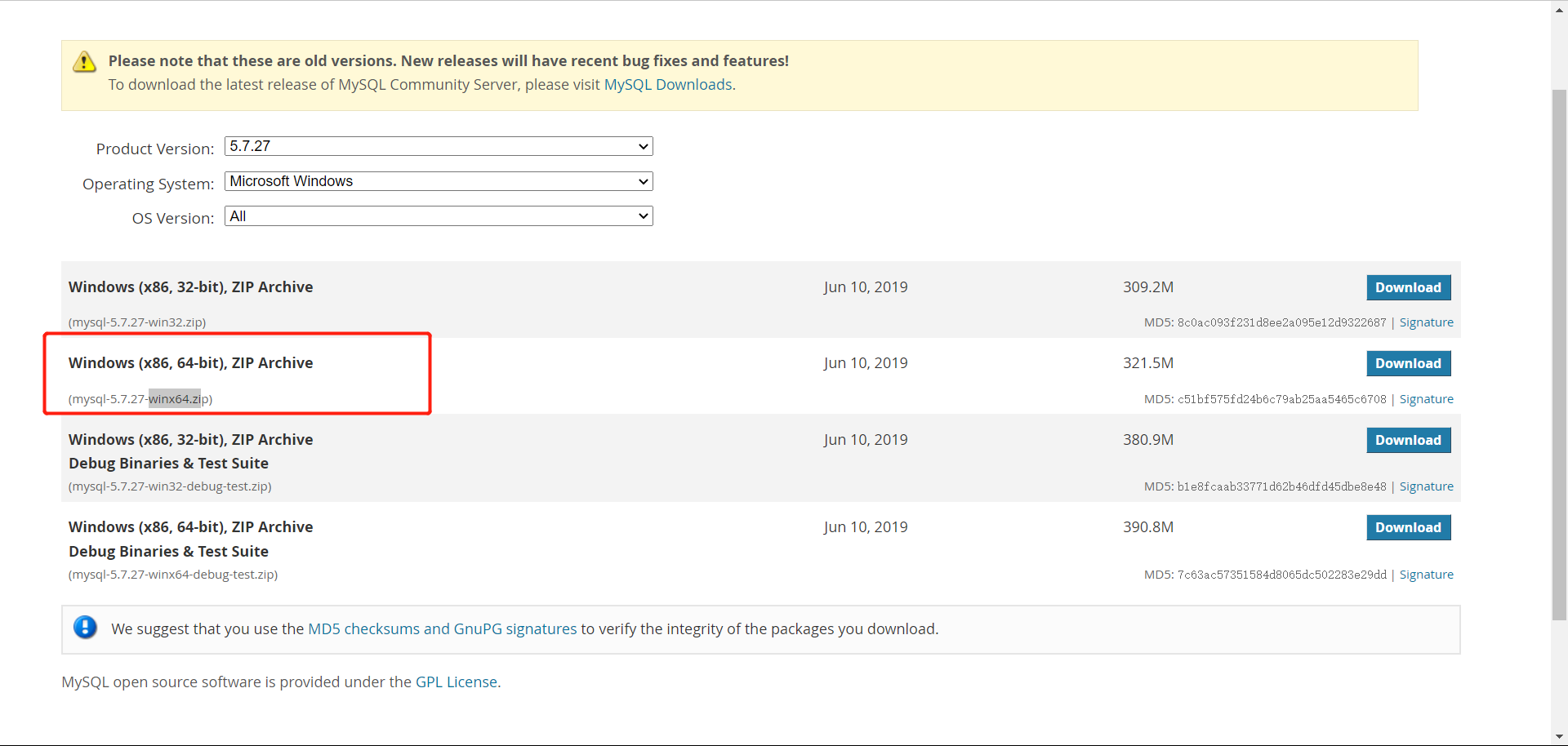Click the filename (mysql-5.7.27-winx64-debug-test.zip)
1568x746 pixels.
(173, 575)
